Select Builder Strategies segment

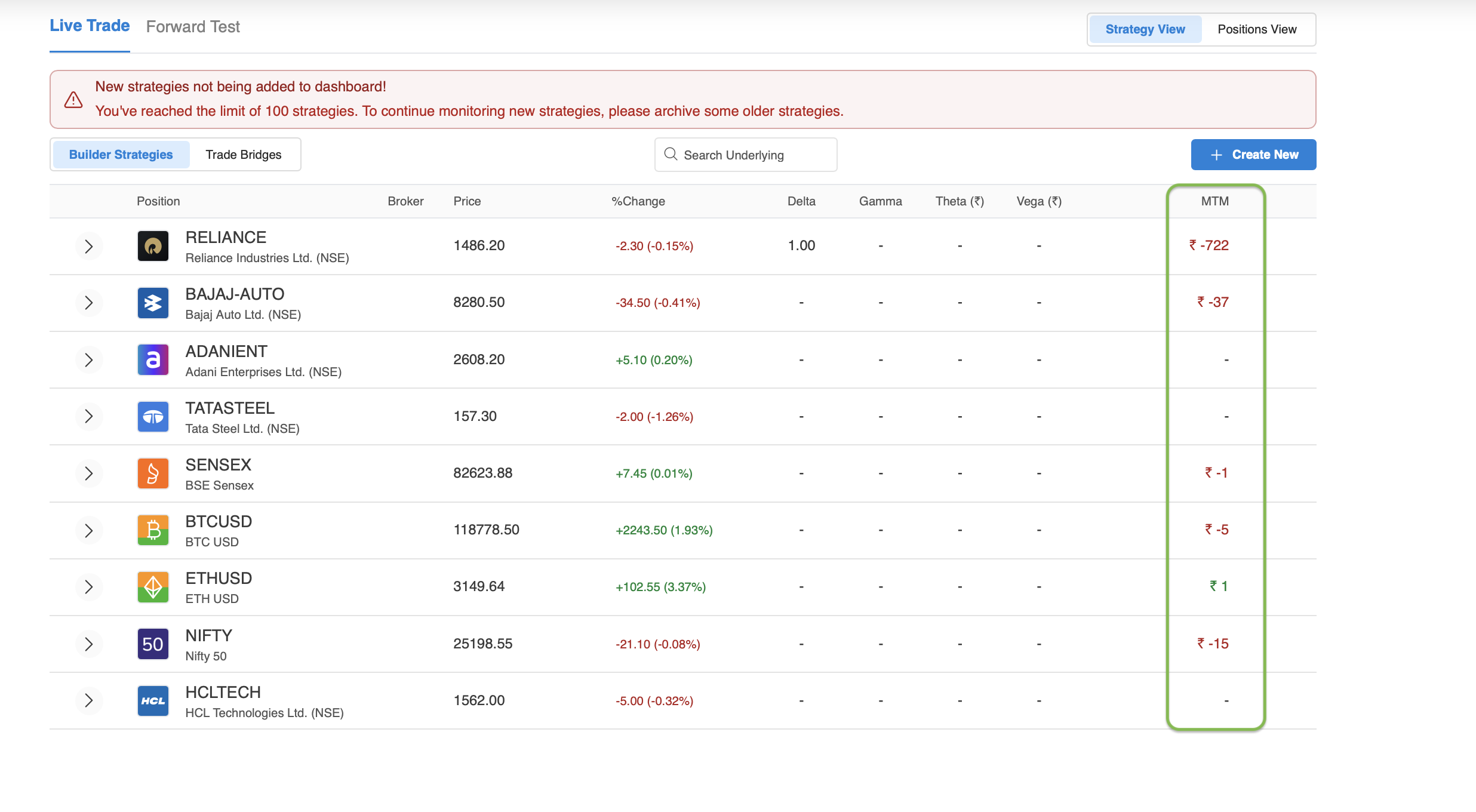[121, 155]
